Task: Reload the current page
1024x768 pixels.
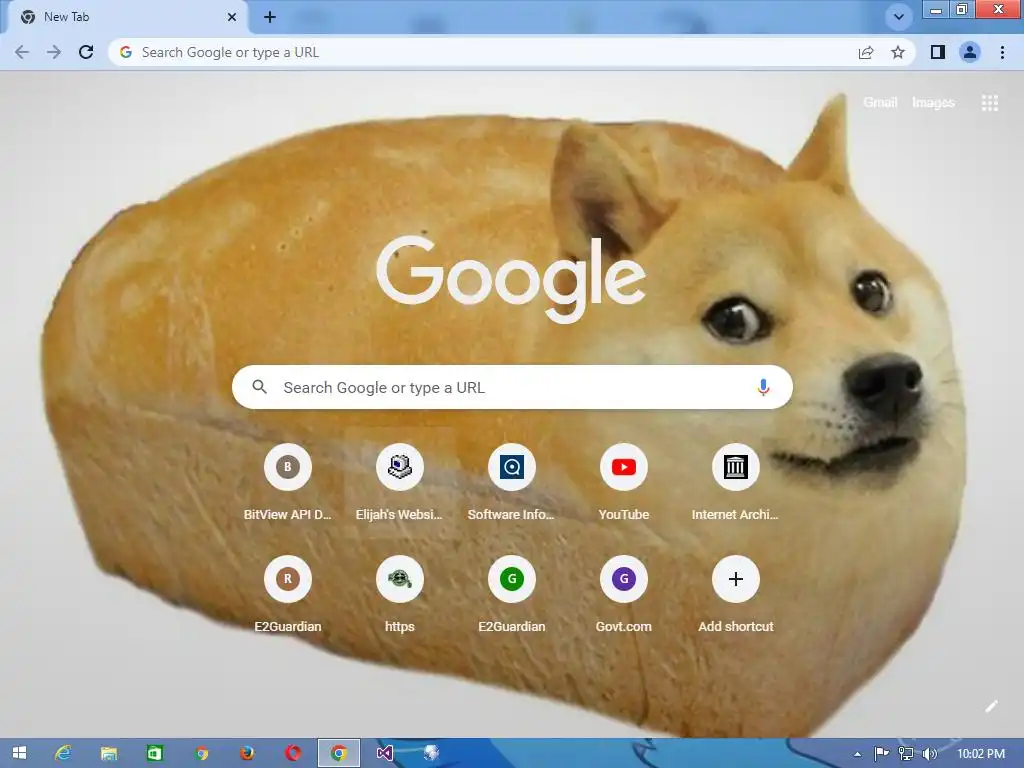Action: coord(86,52)
